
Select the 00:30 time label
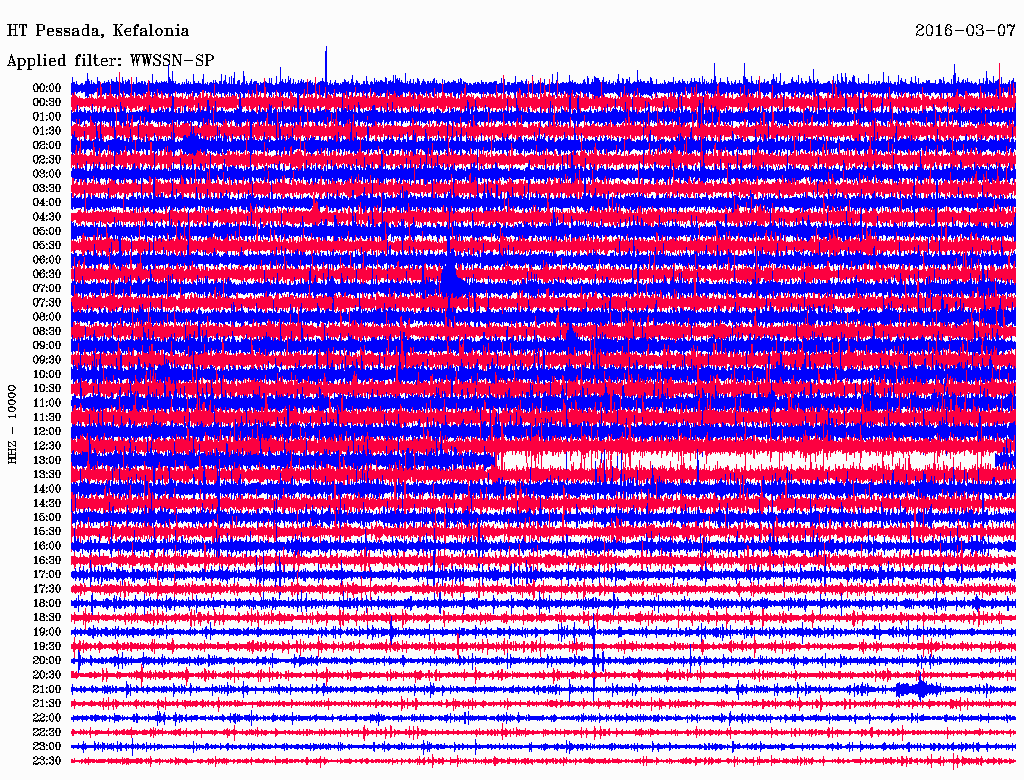(x=47, y=102)
